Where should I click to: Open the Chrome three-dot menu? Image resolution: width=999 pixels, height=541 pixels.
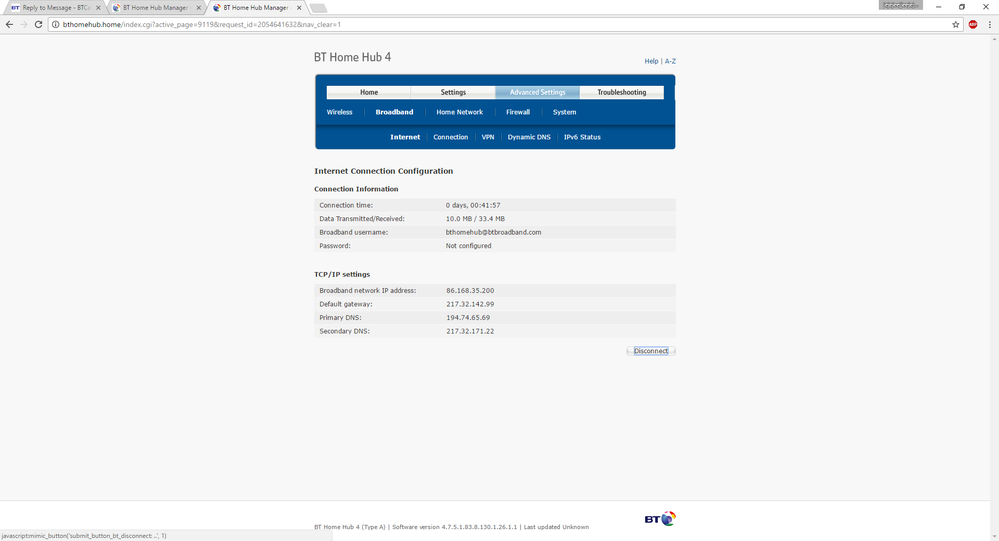989,24
